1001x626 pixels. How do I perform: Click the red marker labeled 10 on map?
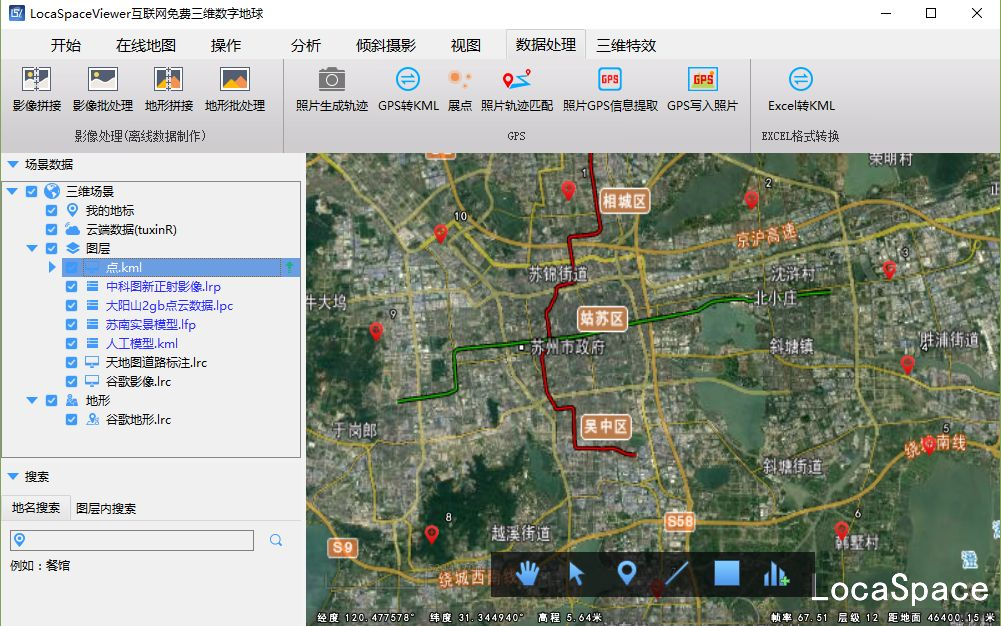(x=440, y=233)
